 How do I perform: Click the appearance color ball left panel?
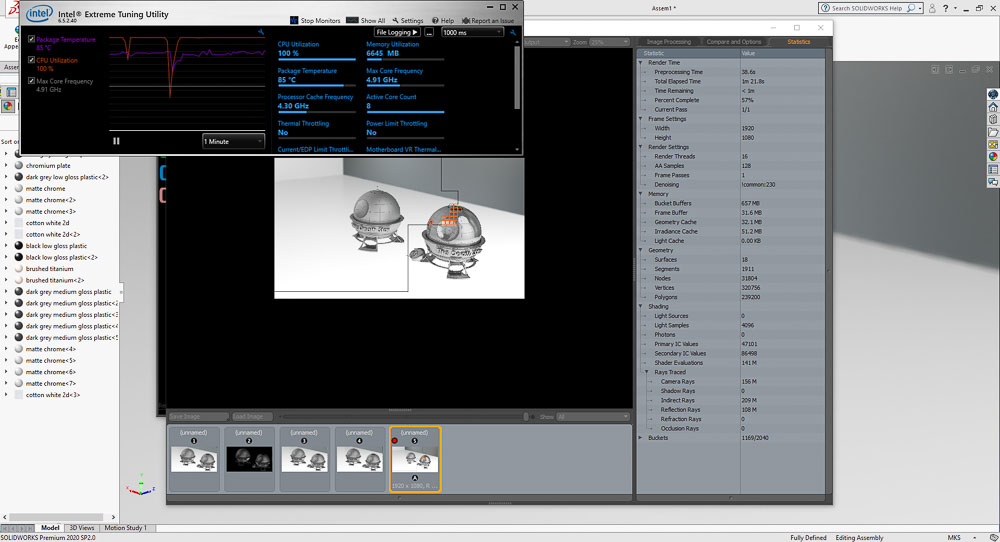pos(8,106)
